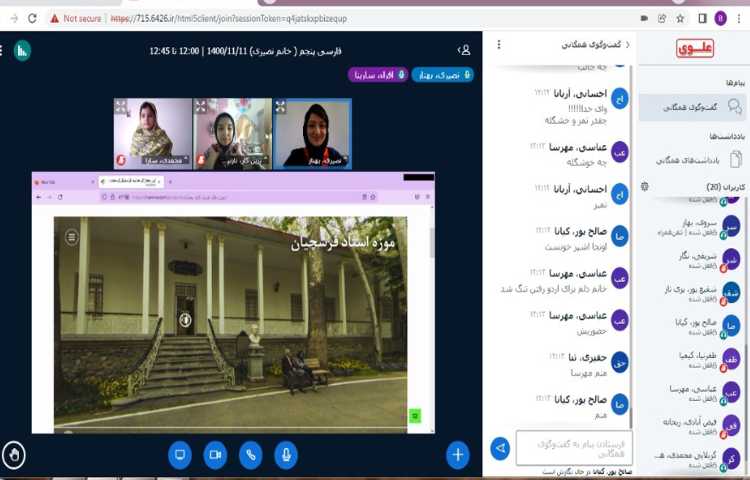Open user ظفرنیا، کیمیا in the user list

coord(692,360)
